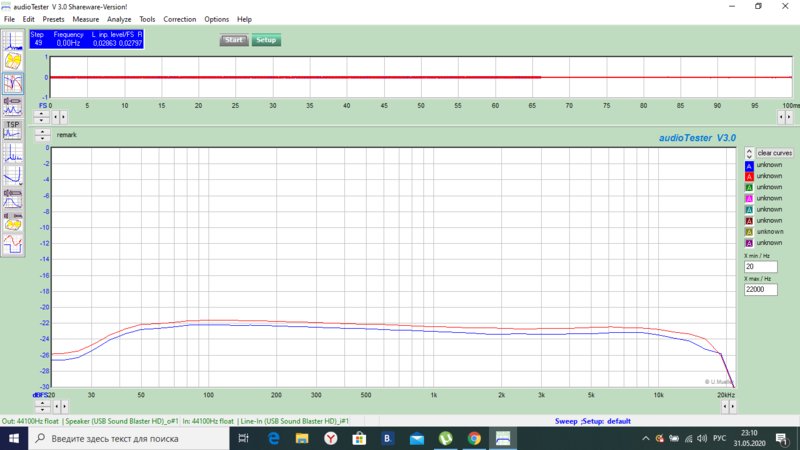Toggle the magenta curve A swatch

(x=748, y=198)
